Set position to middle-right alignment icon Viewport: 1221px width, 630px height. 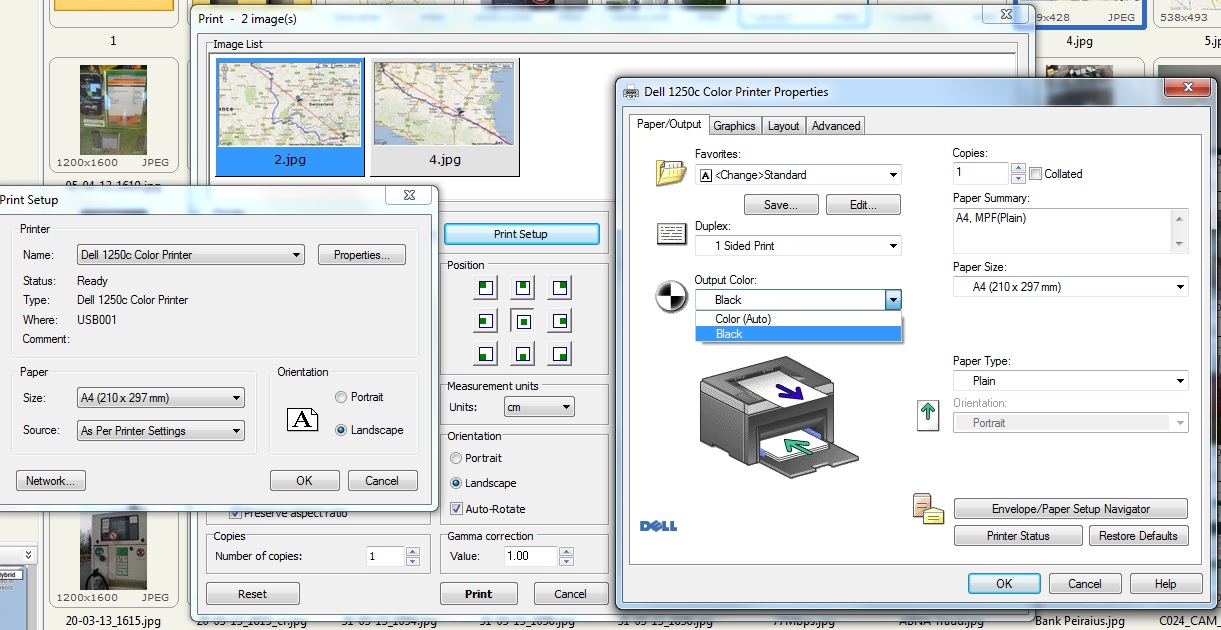[560, 321]
